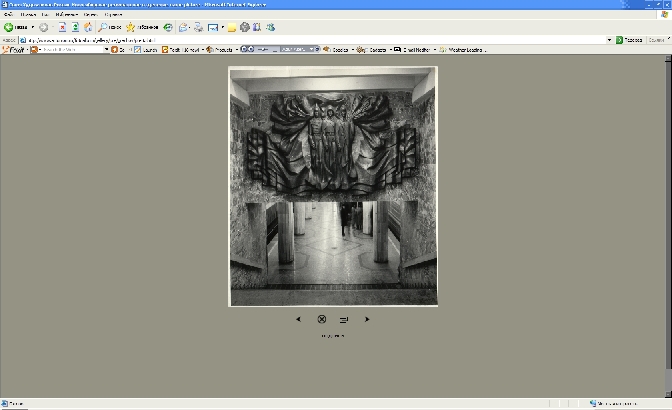Open the Edit menu
Viewport: 672px width, 410px height.
28,15
